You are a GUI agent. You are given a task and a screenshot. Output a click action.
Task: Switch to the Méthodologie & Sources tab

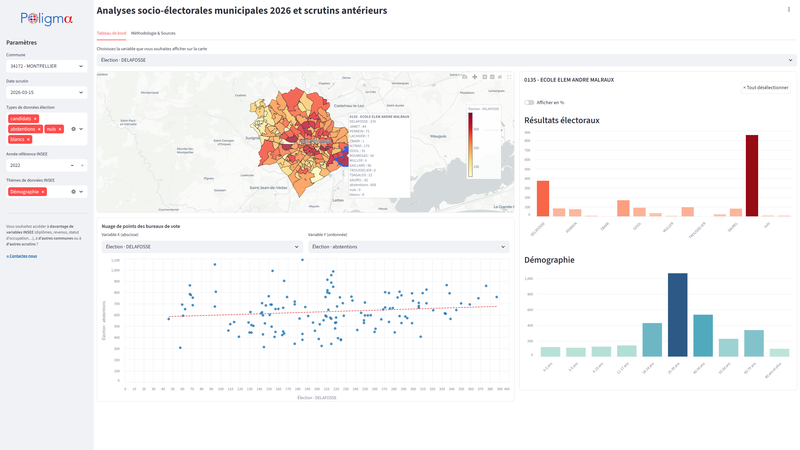tap(153, 33)
